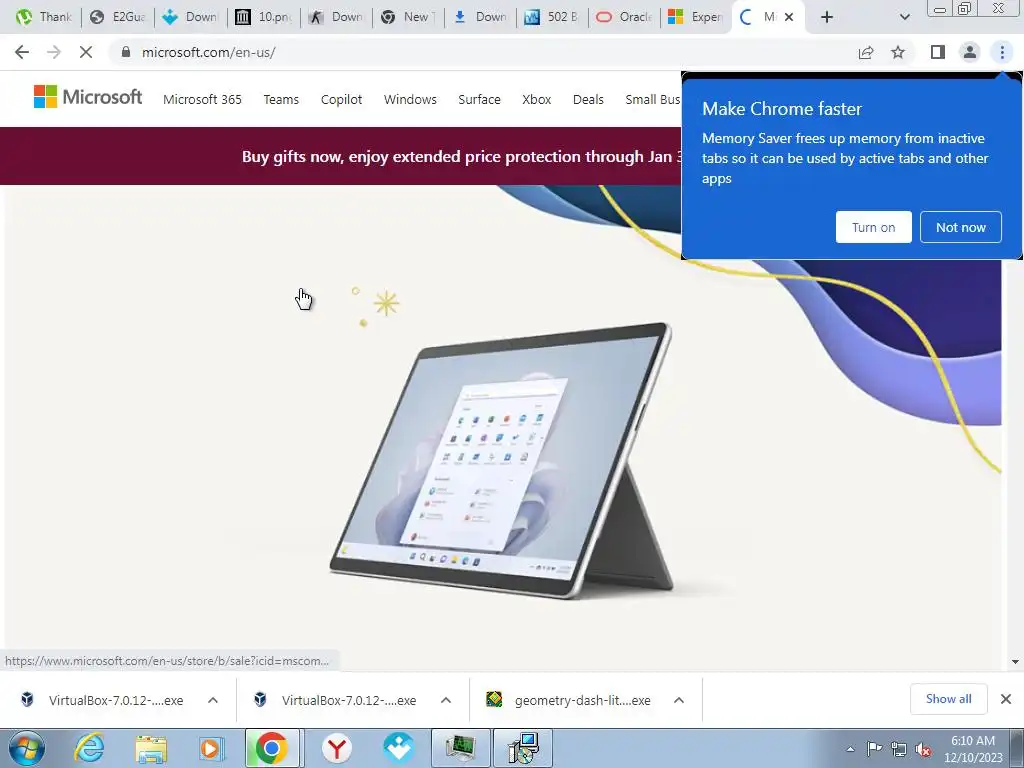This screenshot has width=1024, height=768.
Task: Close the downloads bar
Action: coord(1006,699)
